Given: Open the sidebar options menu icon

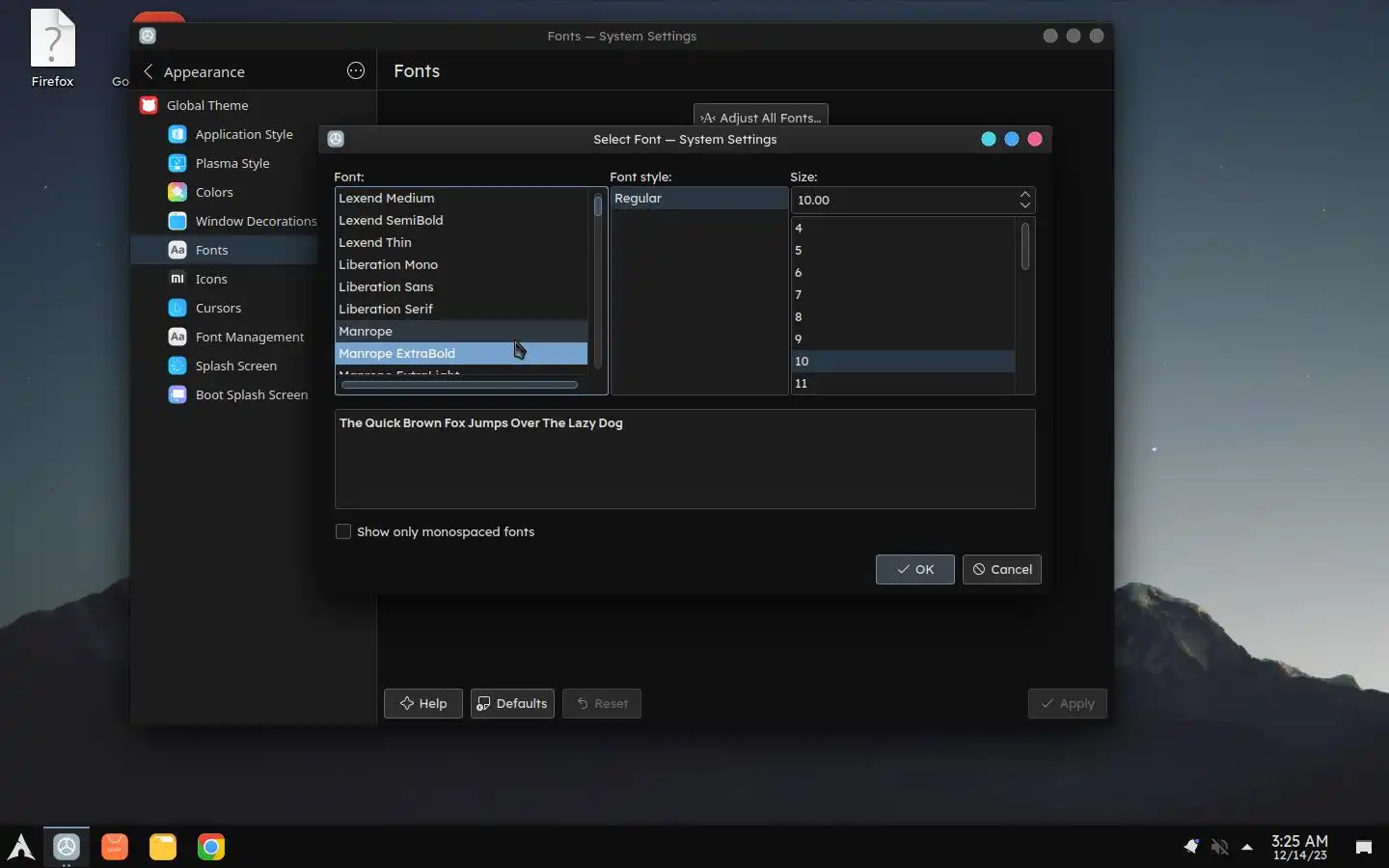Looking at the screenshot, I should click(356, 70).
